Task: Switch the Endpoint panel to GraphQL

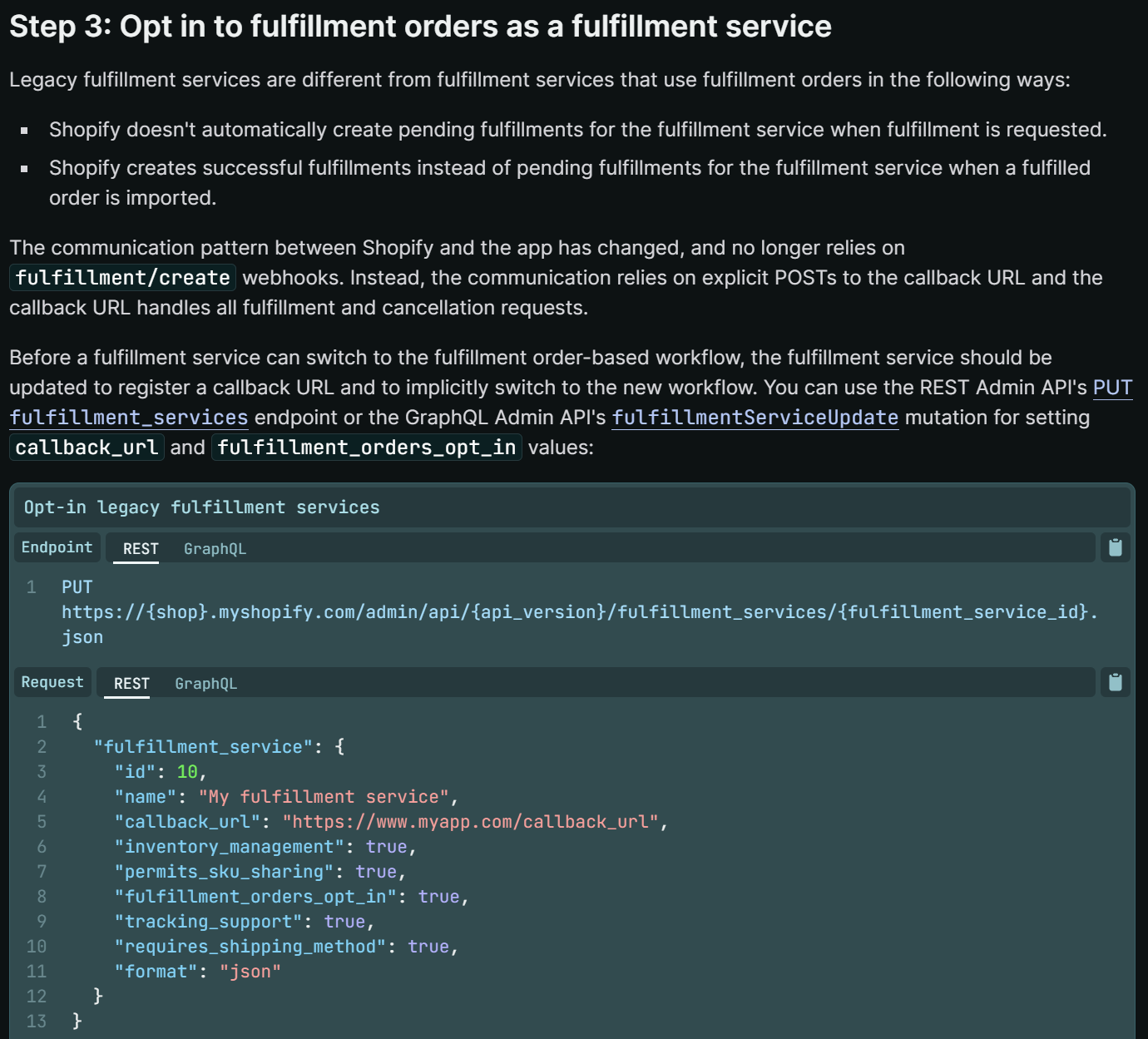Action: (x=215, y=548)
